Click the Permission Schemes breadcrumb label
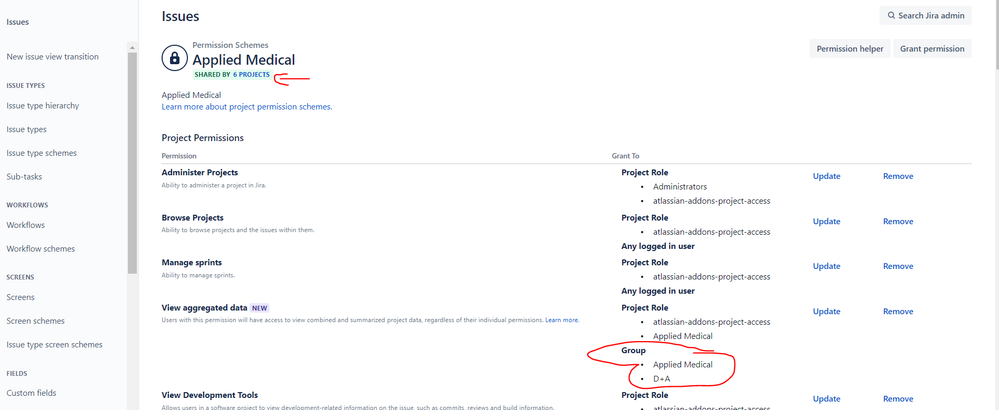The height and width of the screenshot is (410, 999). click(231, 45)
